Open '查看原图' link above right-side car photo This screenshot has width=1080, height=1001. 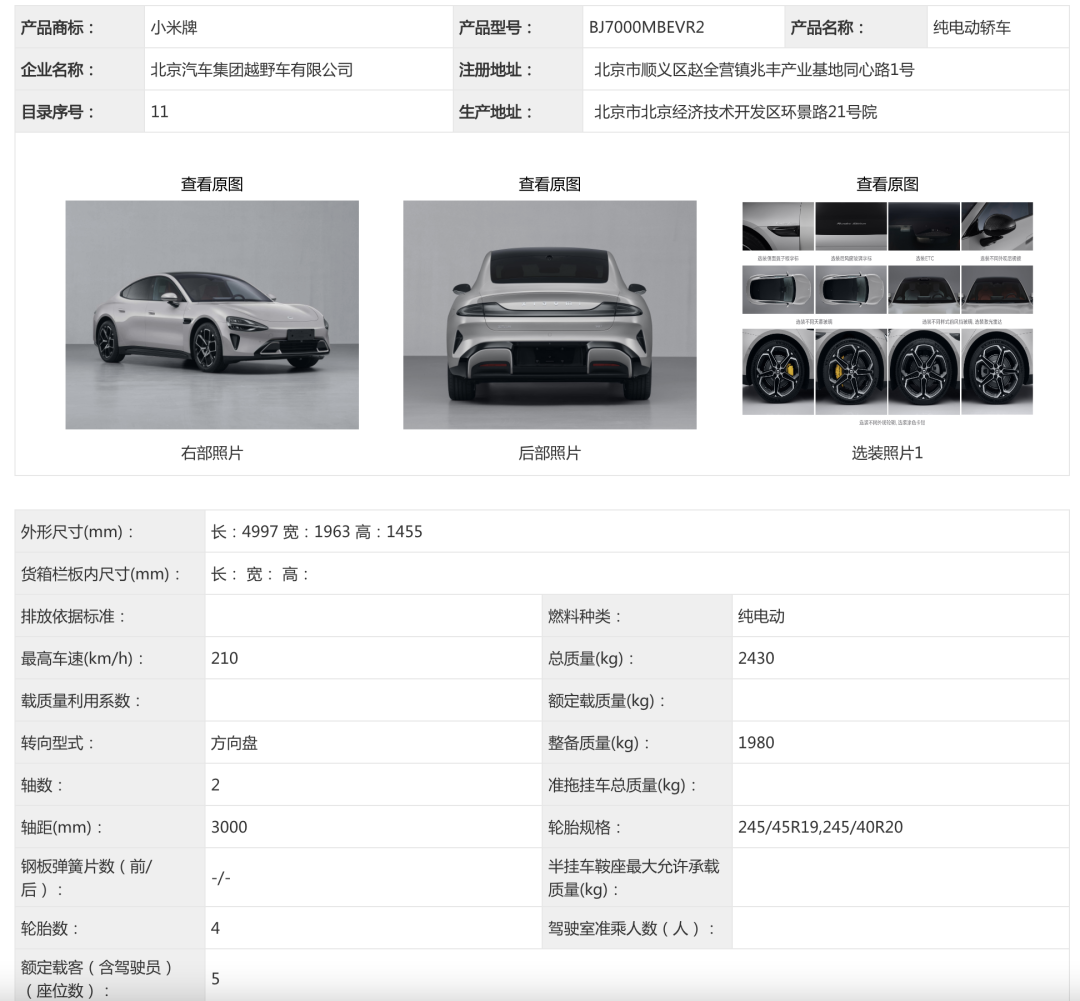tap(211, 184)
